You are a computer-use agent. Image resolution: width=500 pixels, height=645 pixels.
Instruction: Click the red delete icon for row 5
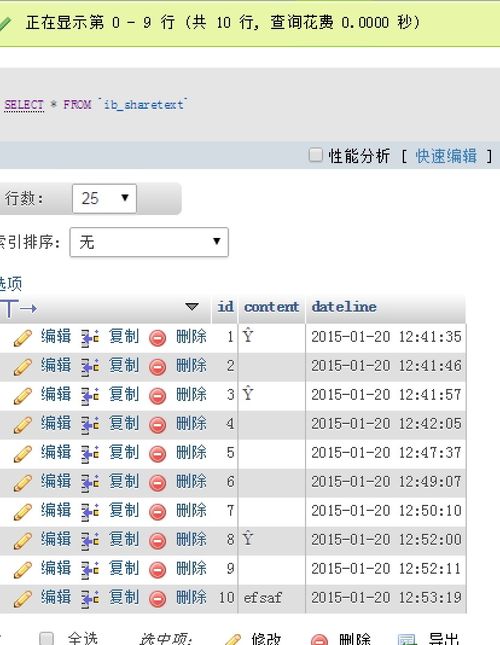tap(157, 454)
